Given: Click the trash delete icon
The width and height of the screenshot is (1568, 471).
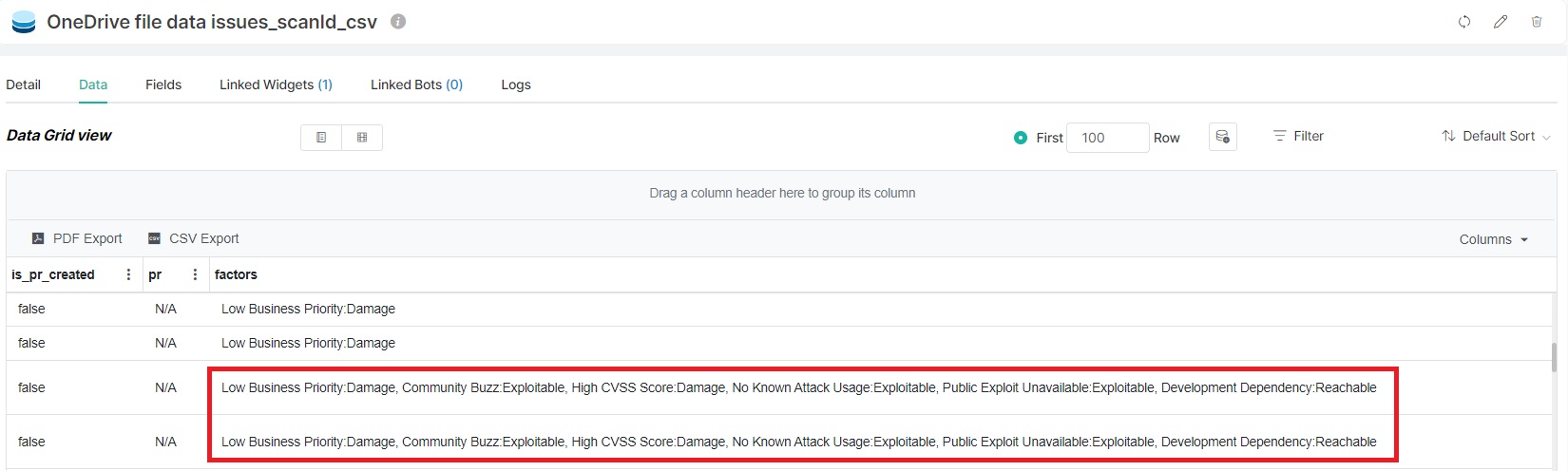Looking at the screenshot, I should 1537,22.
